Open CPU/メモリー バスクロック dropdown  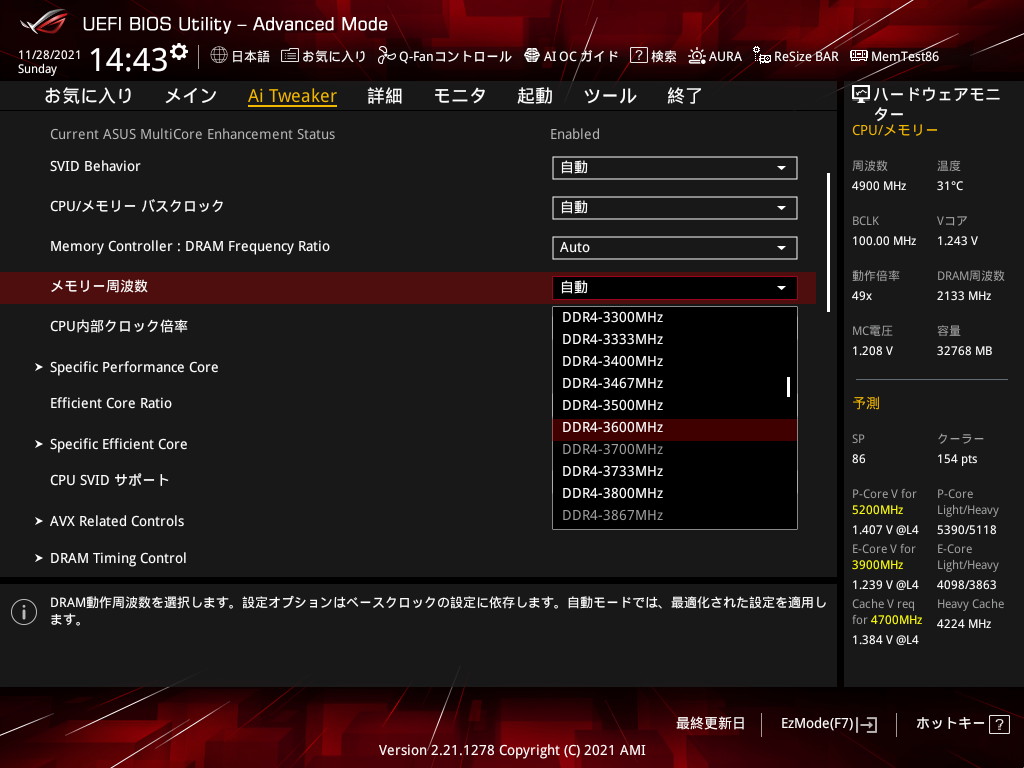click(x=675, y=208)
